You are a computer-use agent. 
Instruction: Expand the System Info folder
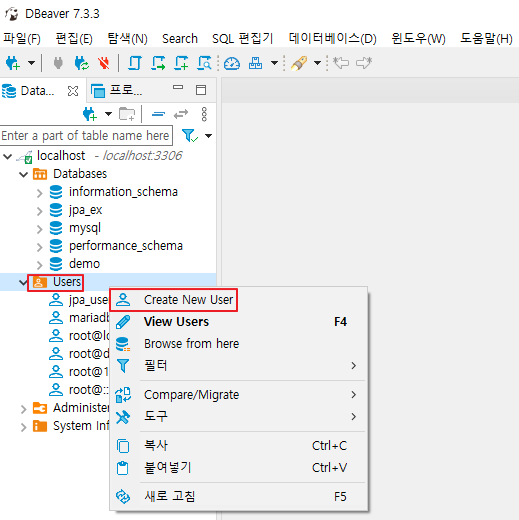tap(23, 426)
